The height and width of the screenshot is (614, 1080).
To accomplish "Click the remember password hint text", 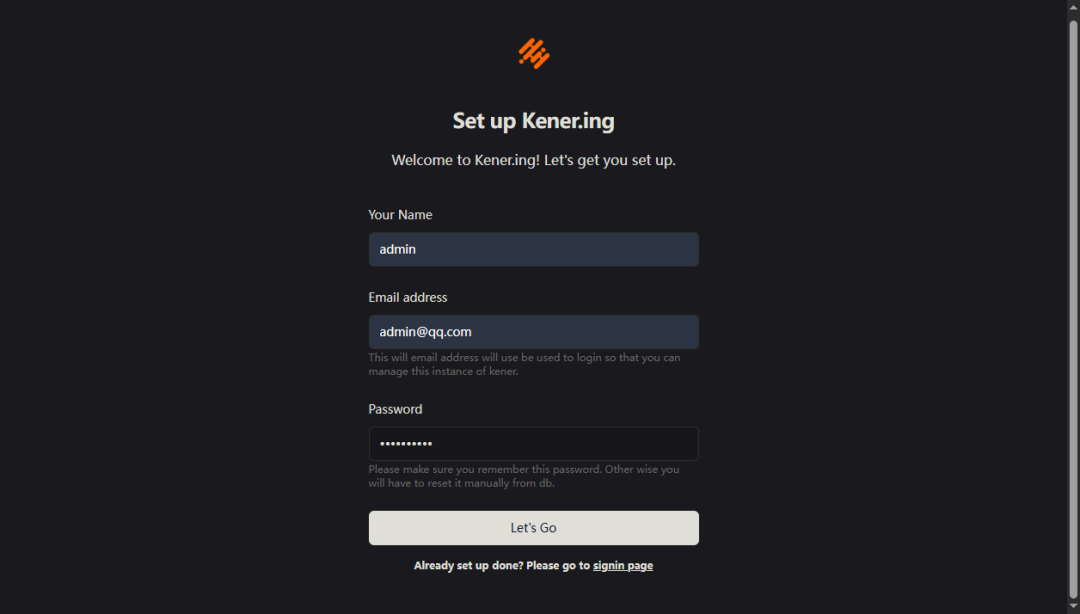I will click(x=523, y=476).
